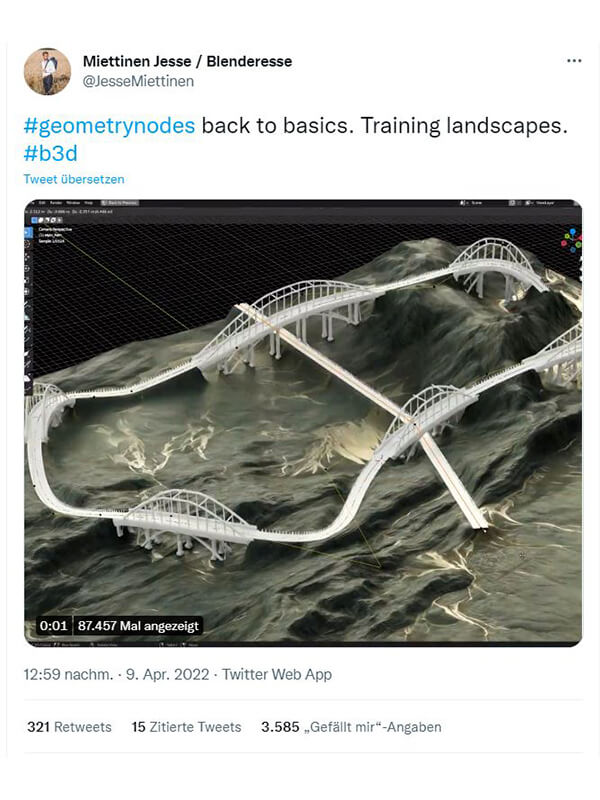Image resolution: width=600 pixels, height=800 pixels.
Task: Open Blender's Render menu
Action: click(x=56, y=203)
